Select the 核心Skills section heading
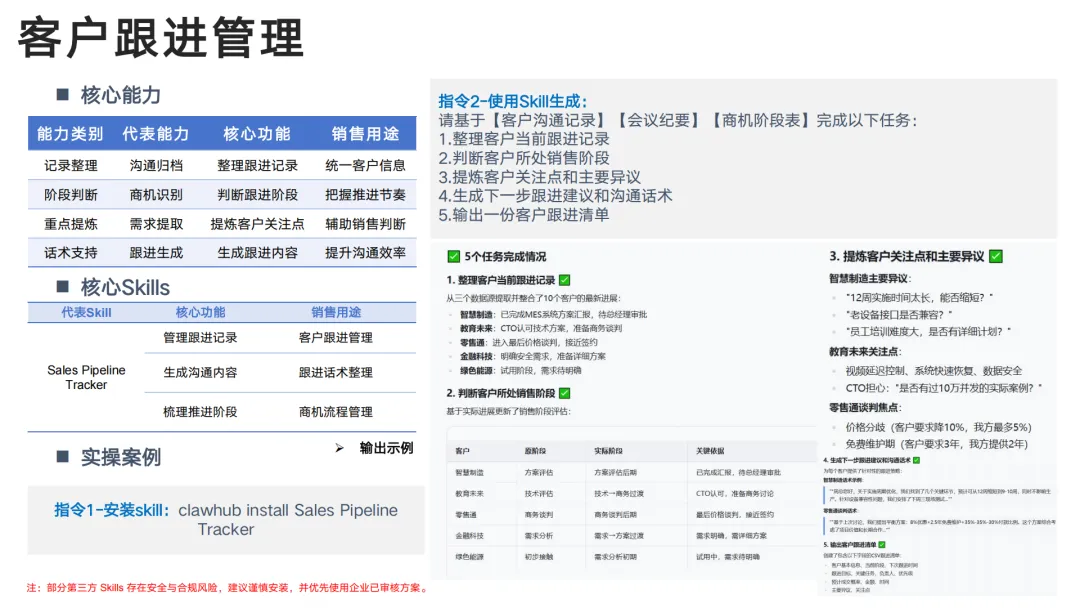The height and width of the screenshot is (608, 1080). click(x=125, y=287)
